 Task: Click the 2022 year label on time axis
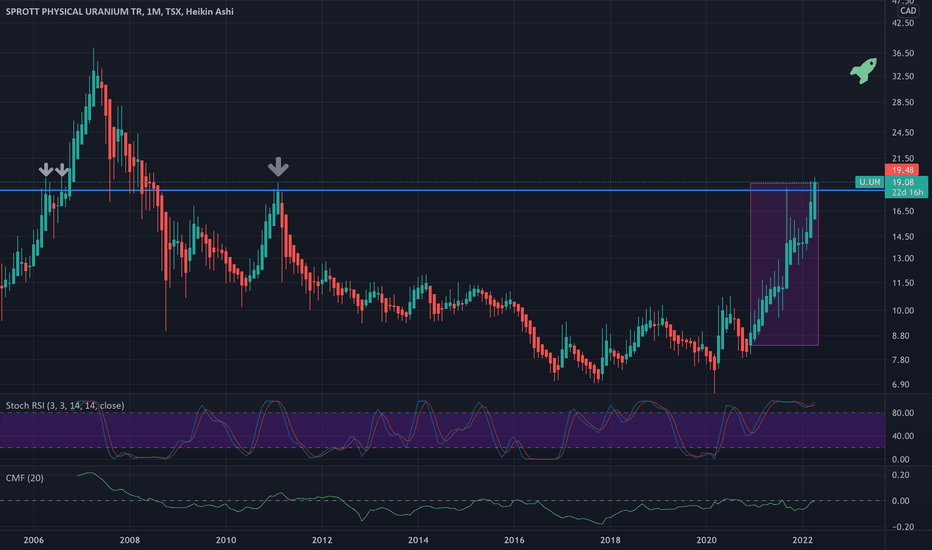click(802, 540)
